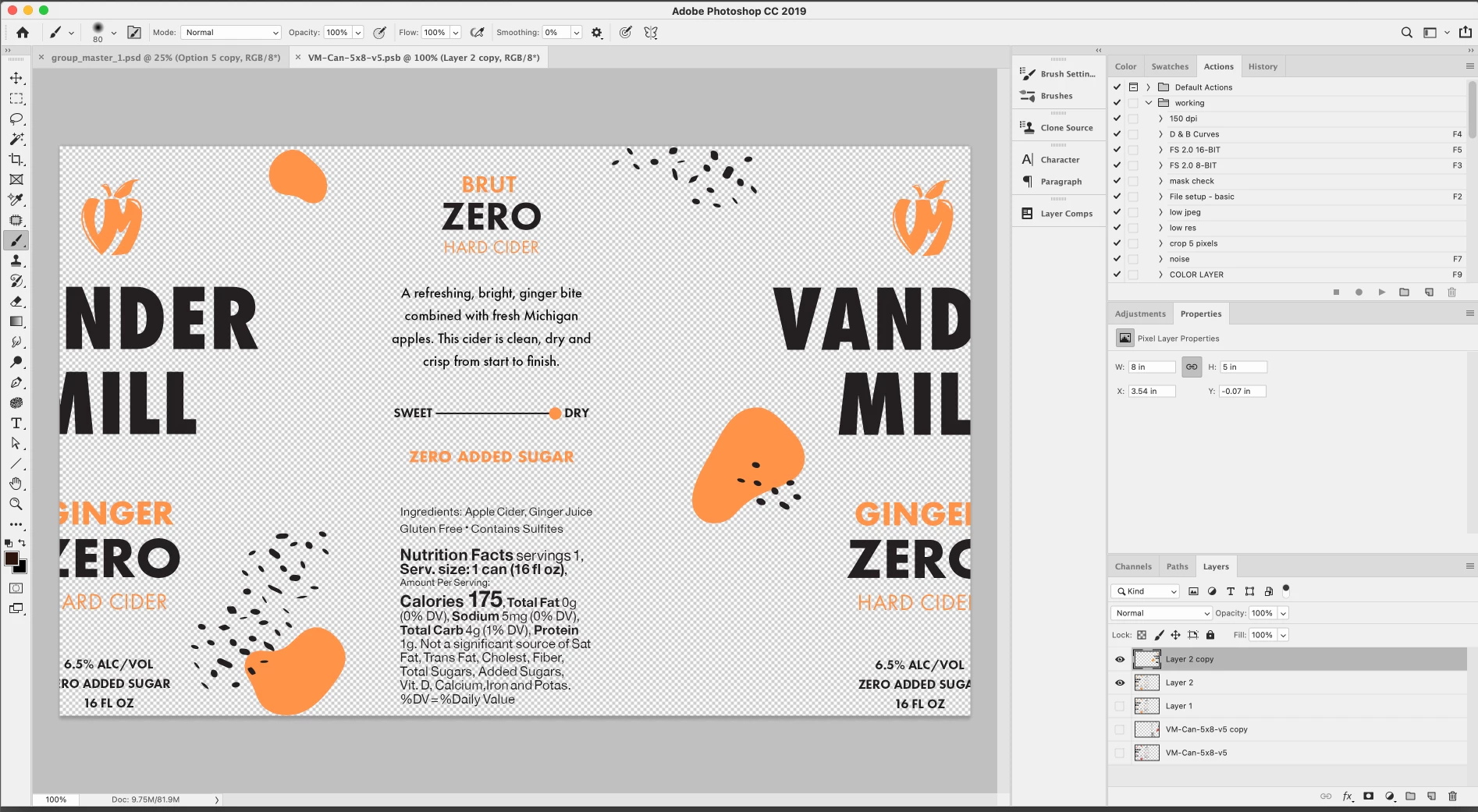Viewport: 1478px width, 812px height.
Task: Toggle dialog box for D & B Curves
Action: point(1133,134)
